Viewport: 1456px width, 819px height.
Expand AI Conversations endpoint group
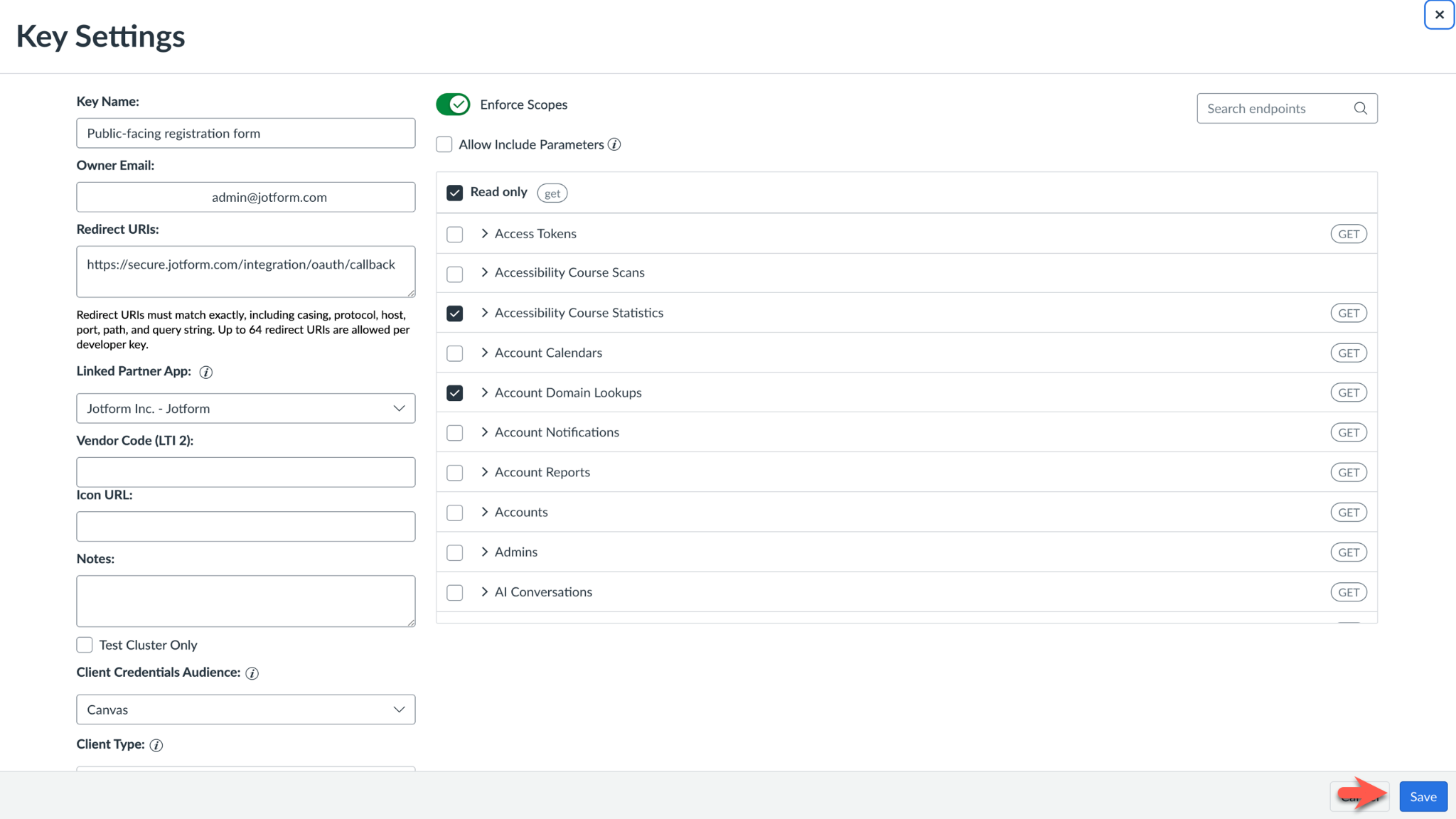pyautogui.click(x=485, y=591)
